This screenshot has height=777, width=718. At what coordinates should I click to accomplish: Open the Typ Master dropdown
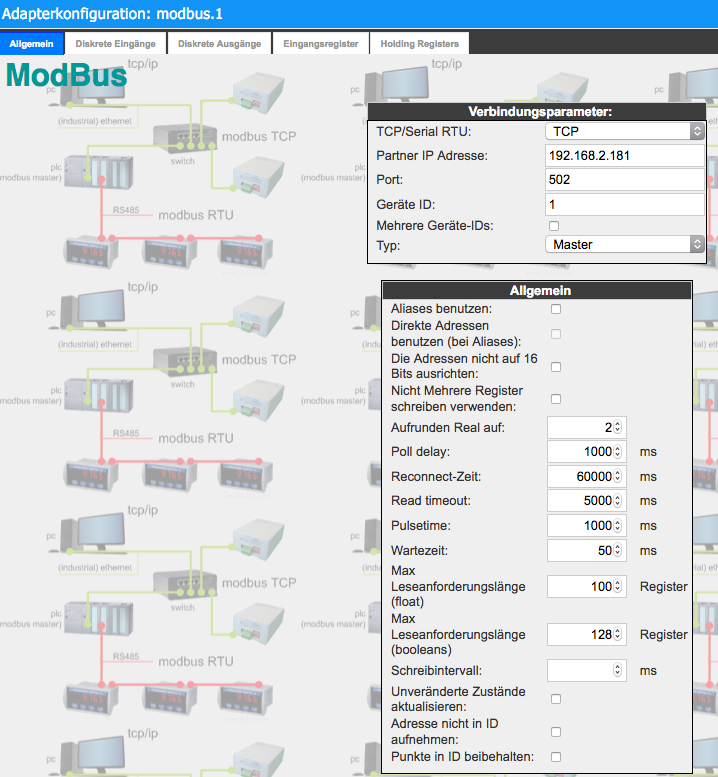[624, 244]
